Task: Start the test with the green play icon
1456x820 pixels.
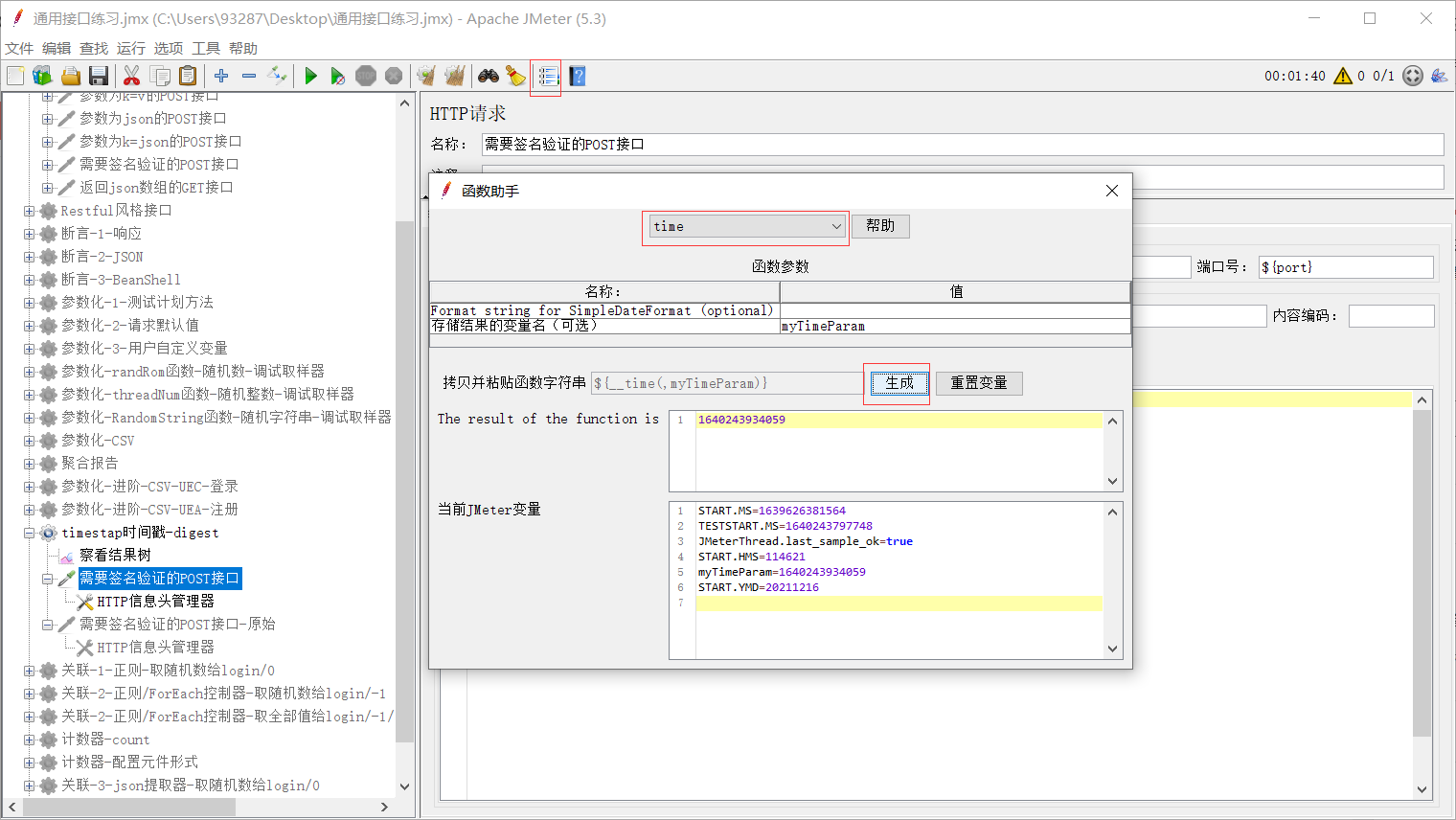Action: pos(310,76)
